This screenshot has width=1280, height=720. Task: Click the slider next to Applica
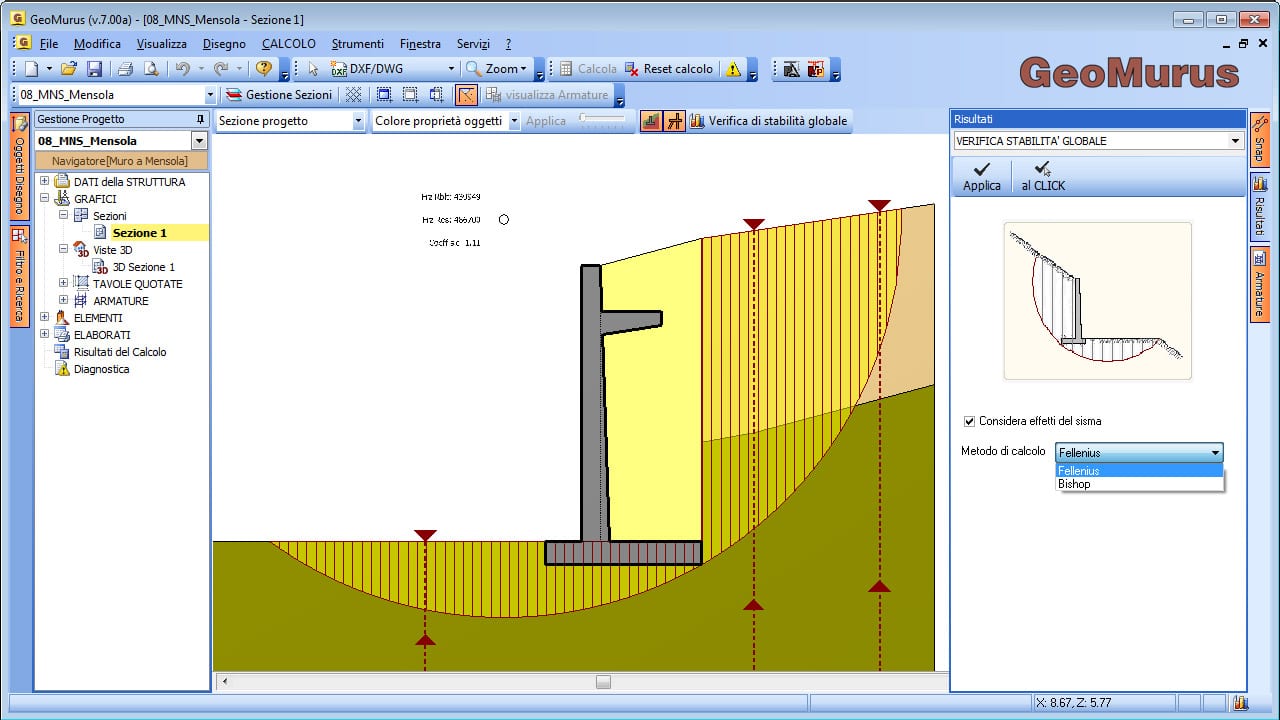(603, 120)
